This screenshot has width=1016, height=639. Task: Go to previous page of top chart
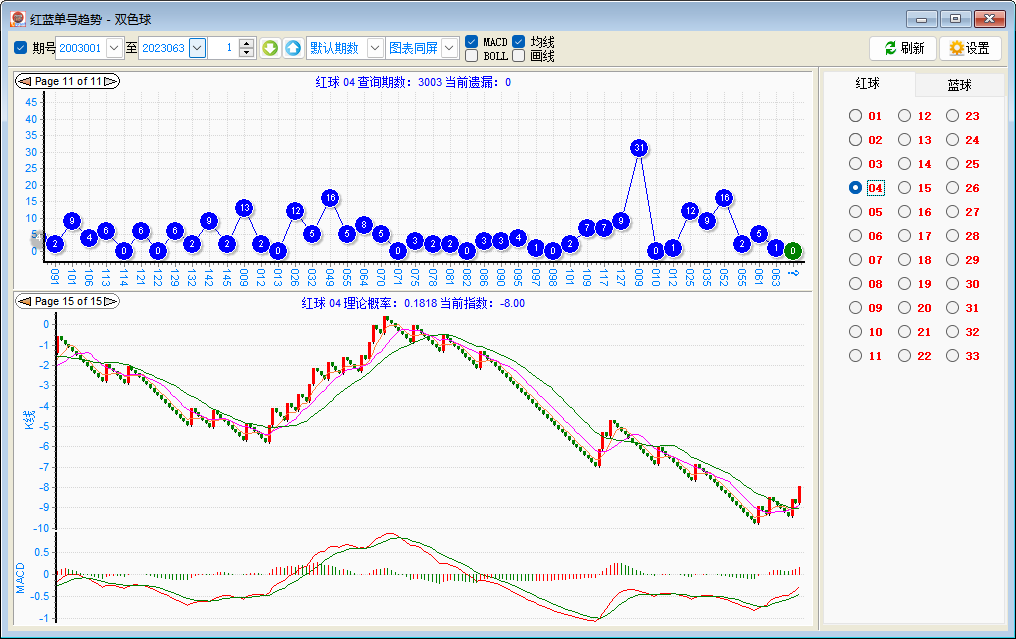[25, 81]
